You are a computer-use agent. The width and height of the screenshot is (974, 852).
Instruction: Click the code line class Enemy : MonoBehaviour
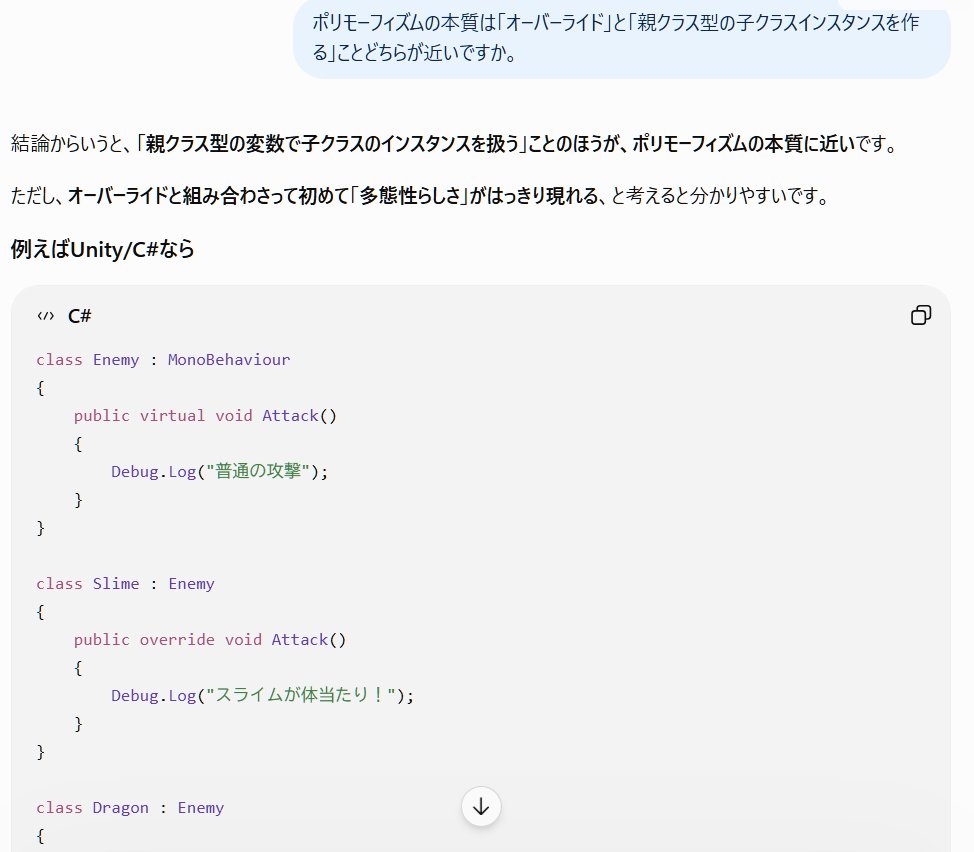(163, 360)
